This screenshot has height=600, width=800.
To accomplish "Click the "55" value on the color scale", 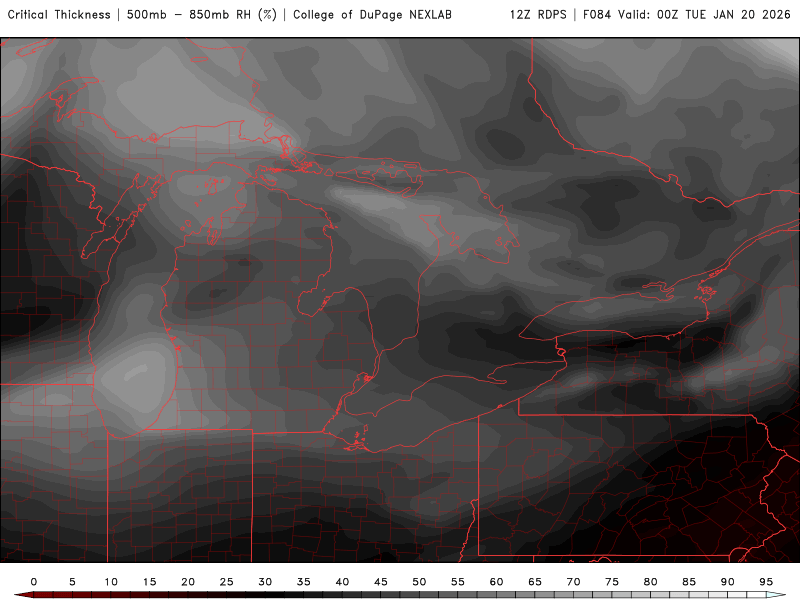I will pyautogui.click(x=458, y=582).
